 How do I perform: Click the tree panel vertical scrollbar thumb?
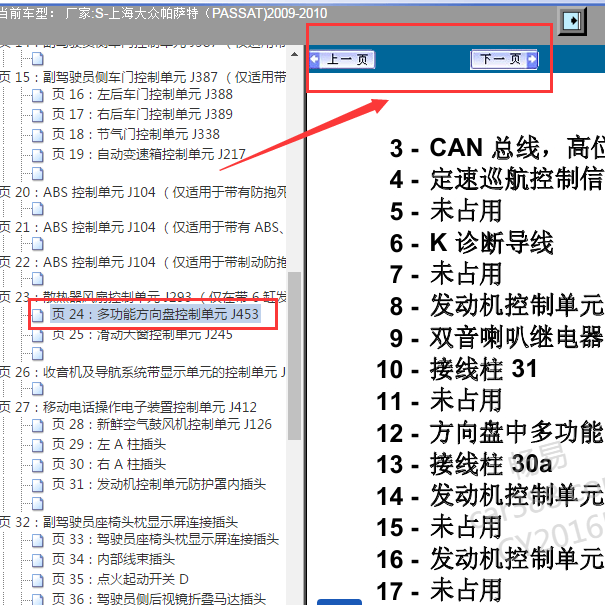pyautogui.click(x=295, y=355)
